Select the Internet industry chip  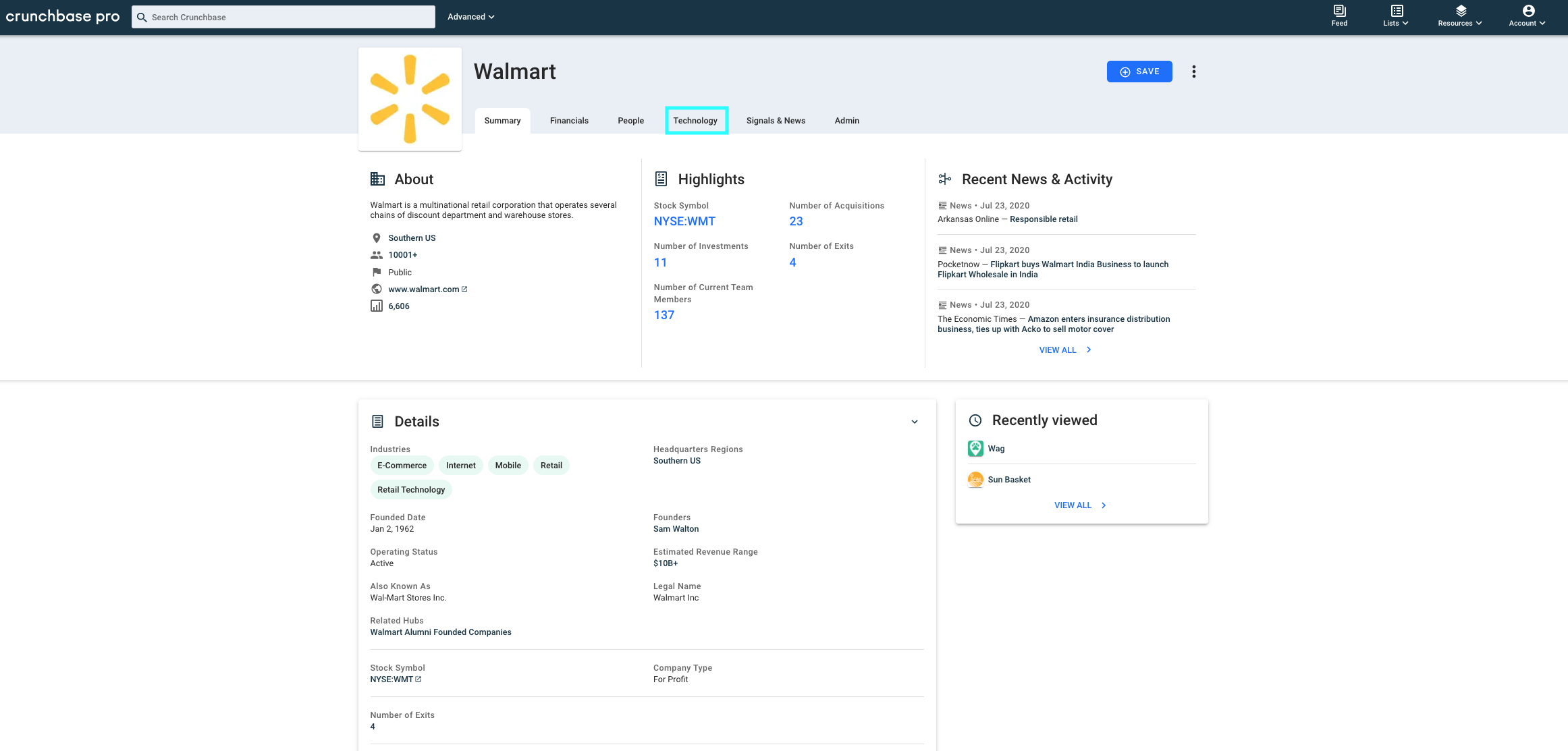point(460,466)
